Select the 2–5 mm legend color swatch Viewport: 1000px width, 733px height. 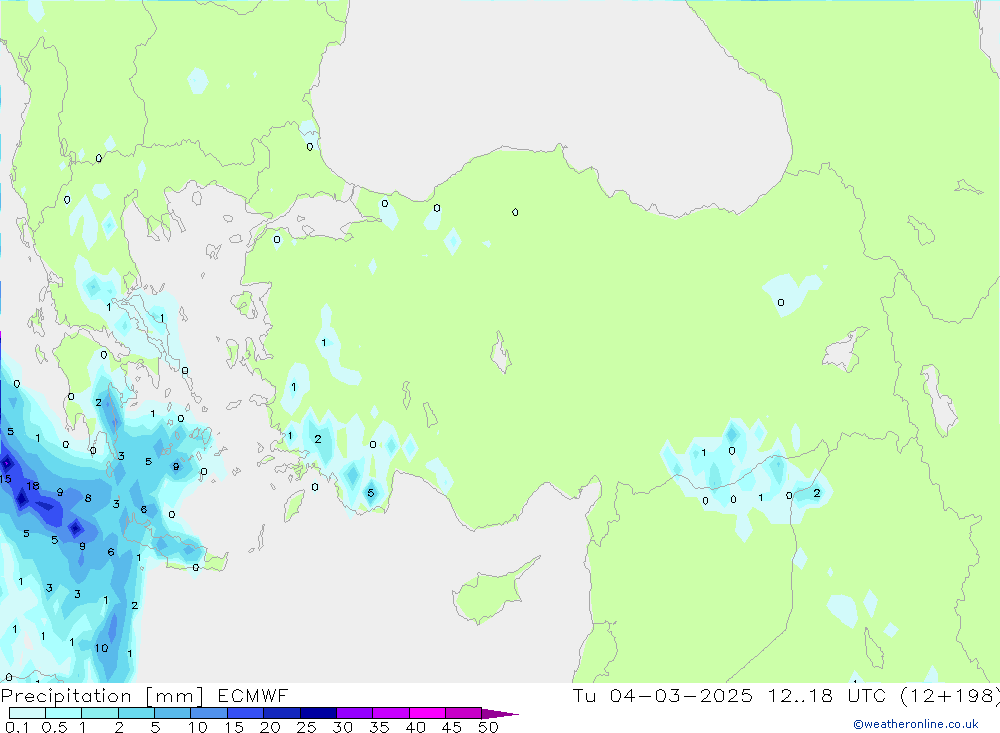coord(136,713)
